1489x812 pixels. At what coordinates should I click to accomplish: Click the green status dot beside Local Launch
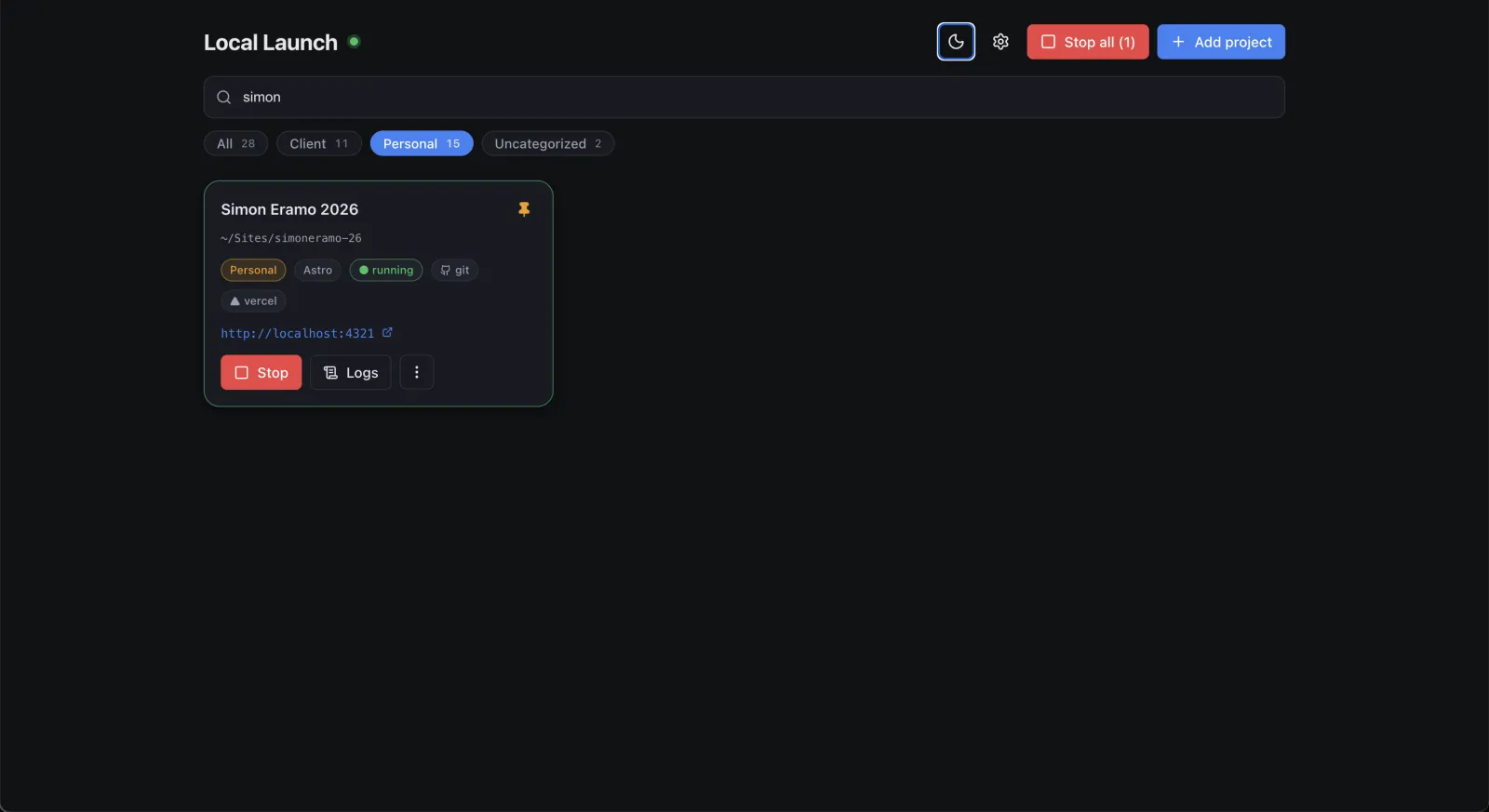coord(354,41)
